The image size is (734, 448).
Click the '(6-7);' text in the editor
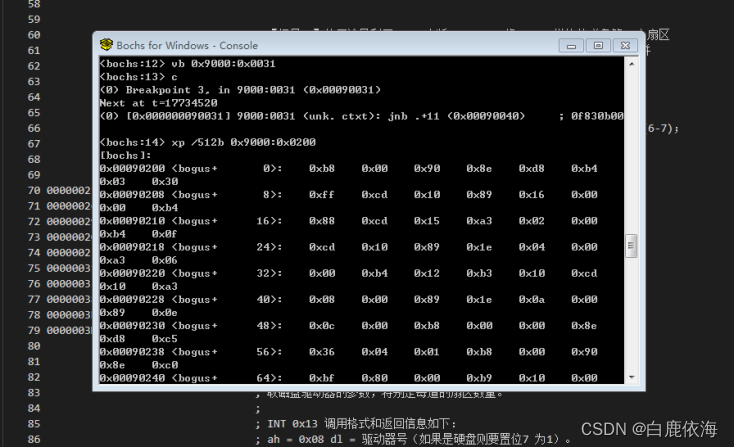663,128
